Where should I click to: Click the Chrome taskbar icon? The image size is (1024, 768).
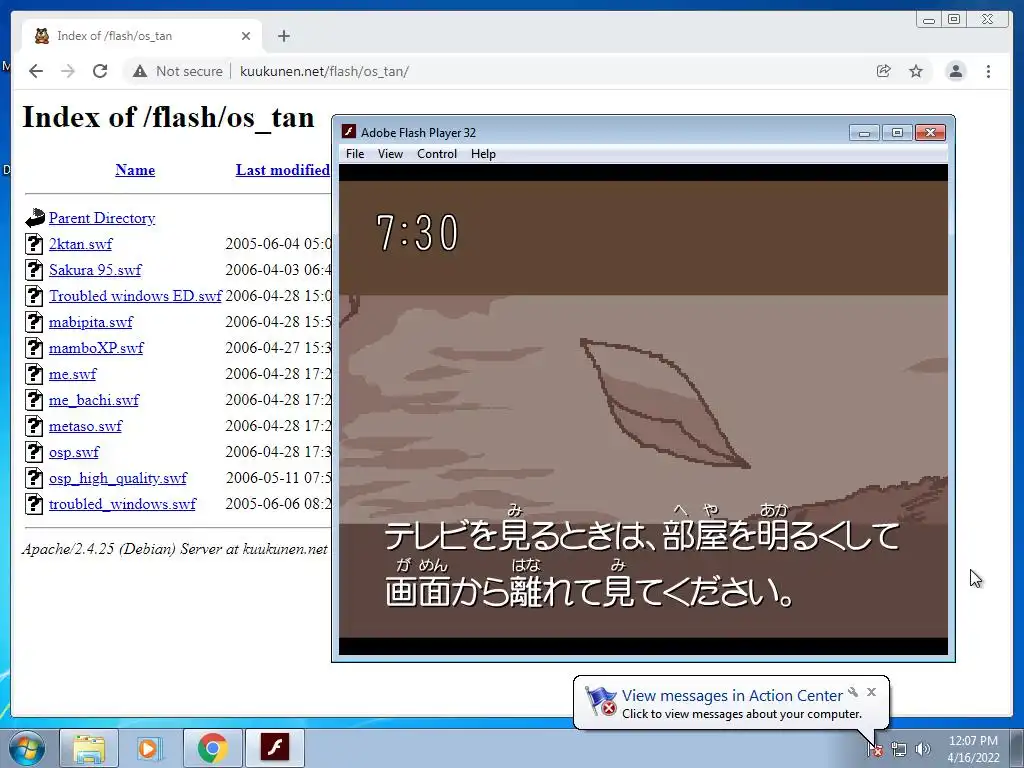[x=212, y=748]
